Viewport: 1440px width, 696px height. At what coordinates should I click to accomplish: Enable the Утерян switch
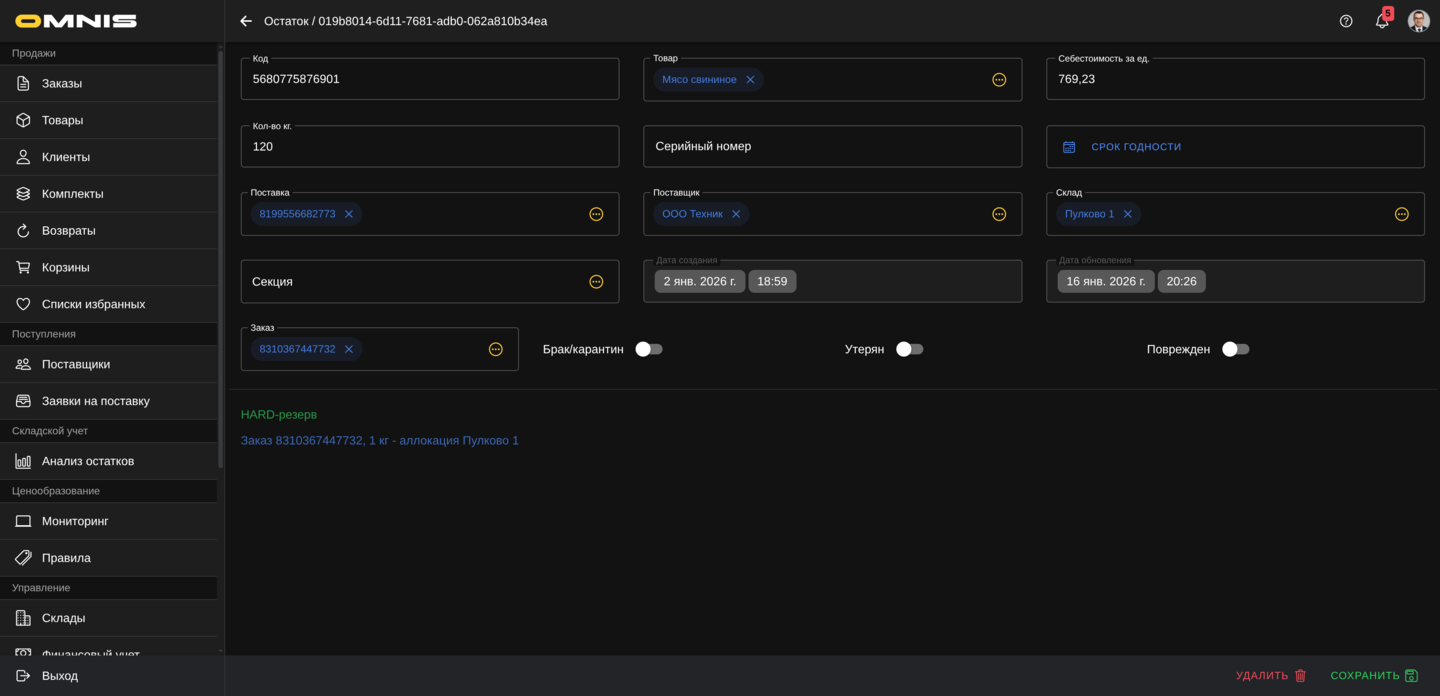[x=909, y=349]
